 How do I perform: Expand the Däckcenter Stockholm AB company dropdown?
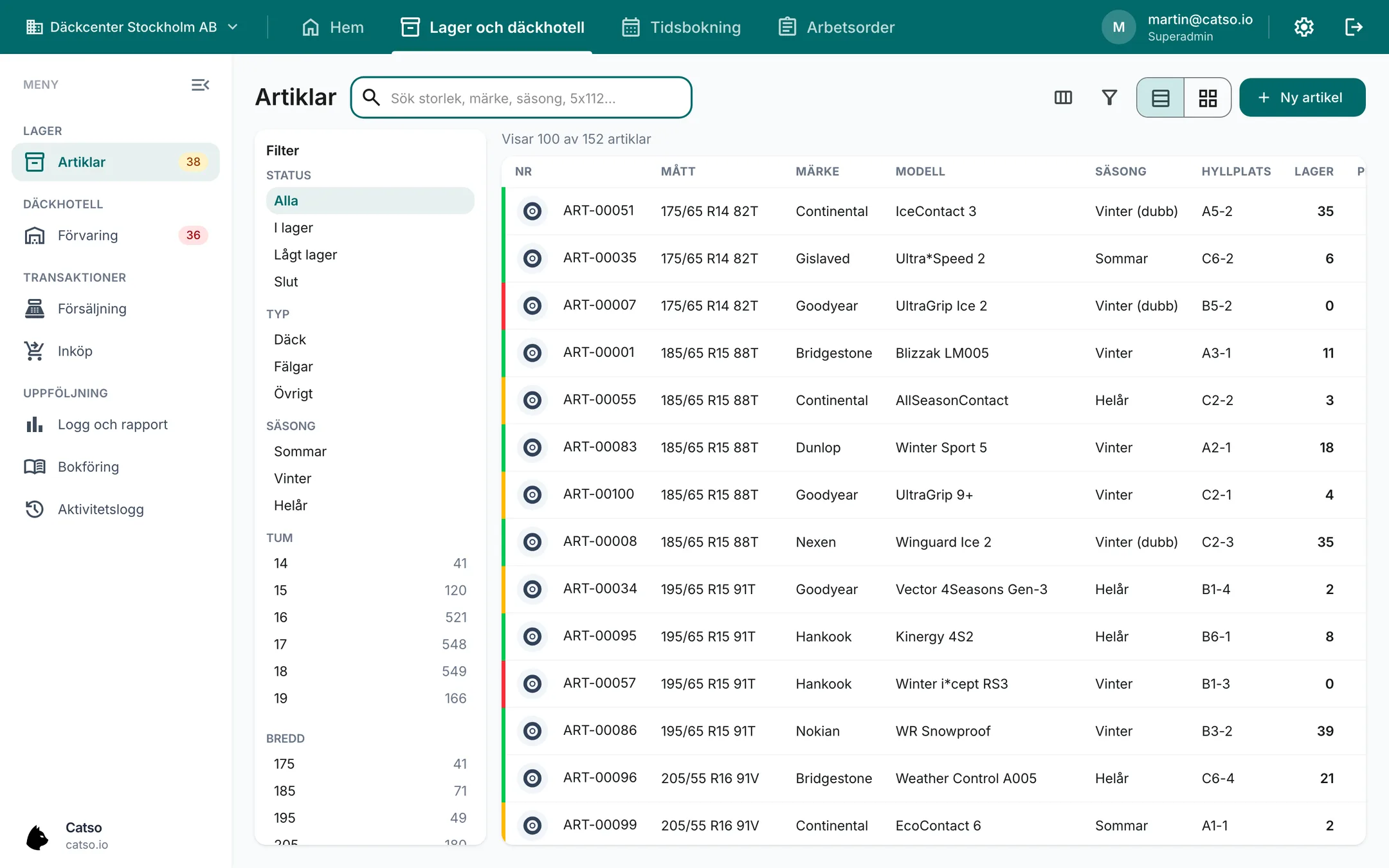(x=132, y=27)
